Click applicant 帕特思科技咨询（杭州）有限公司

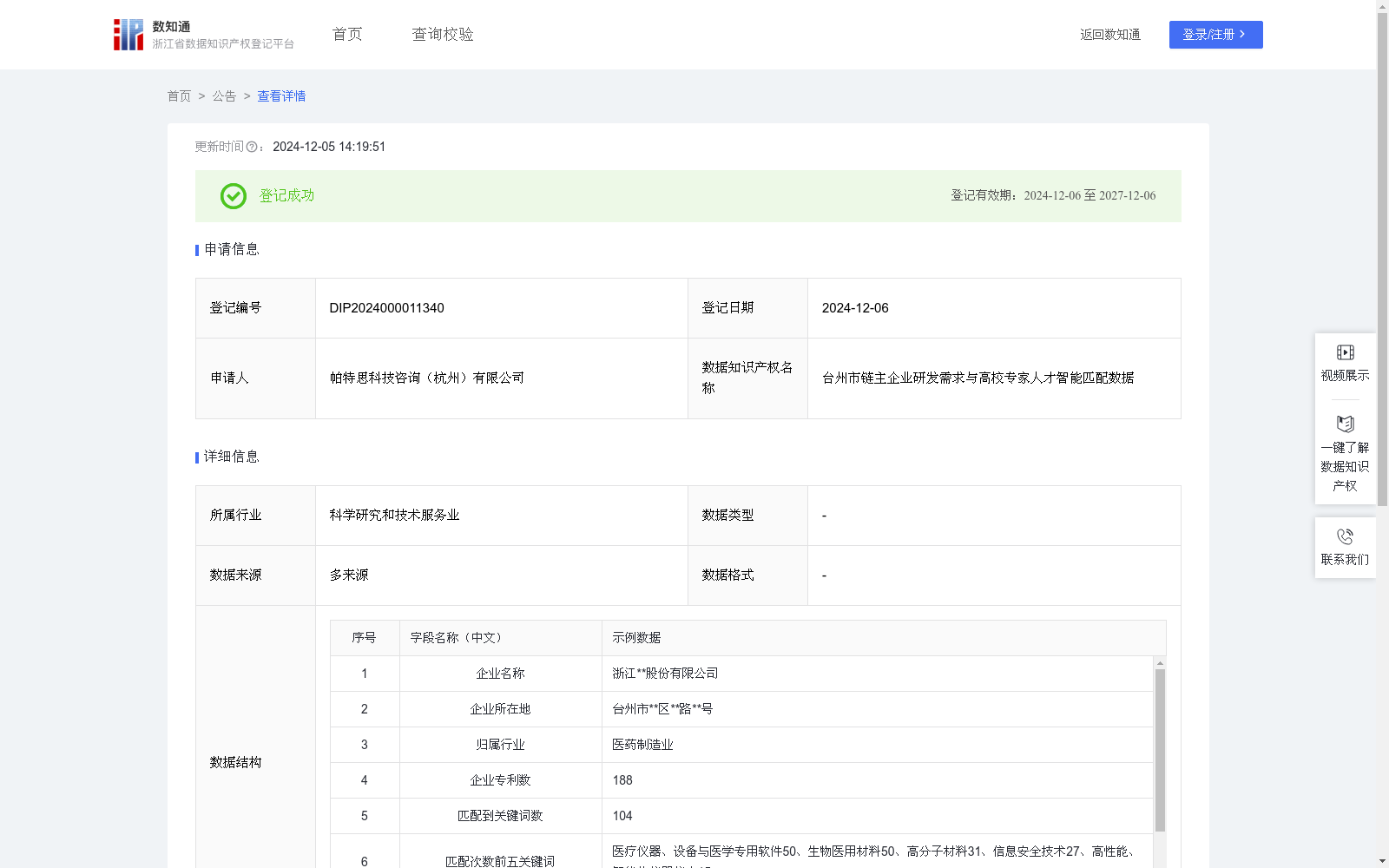[x=427, y=378]
